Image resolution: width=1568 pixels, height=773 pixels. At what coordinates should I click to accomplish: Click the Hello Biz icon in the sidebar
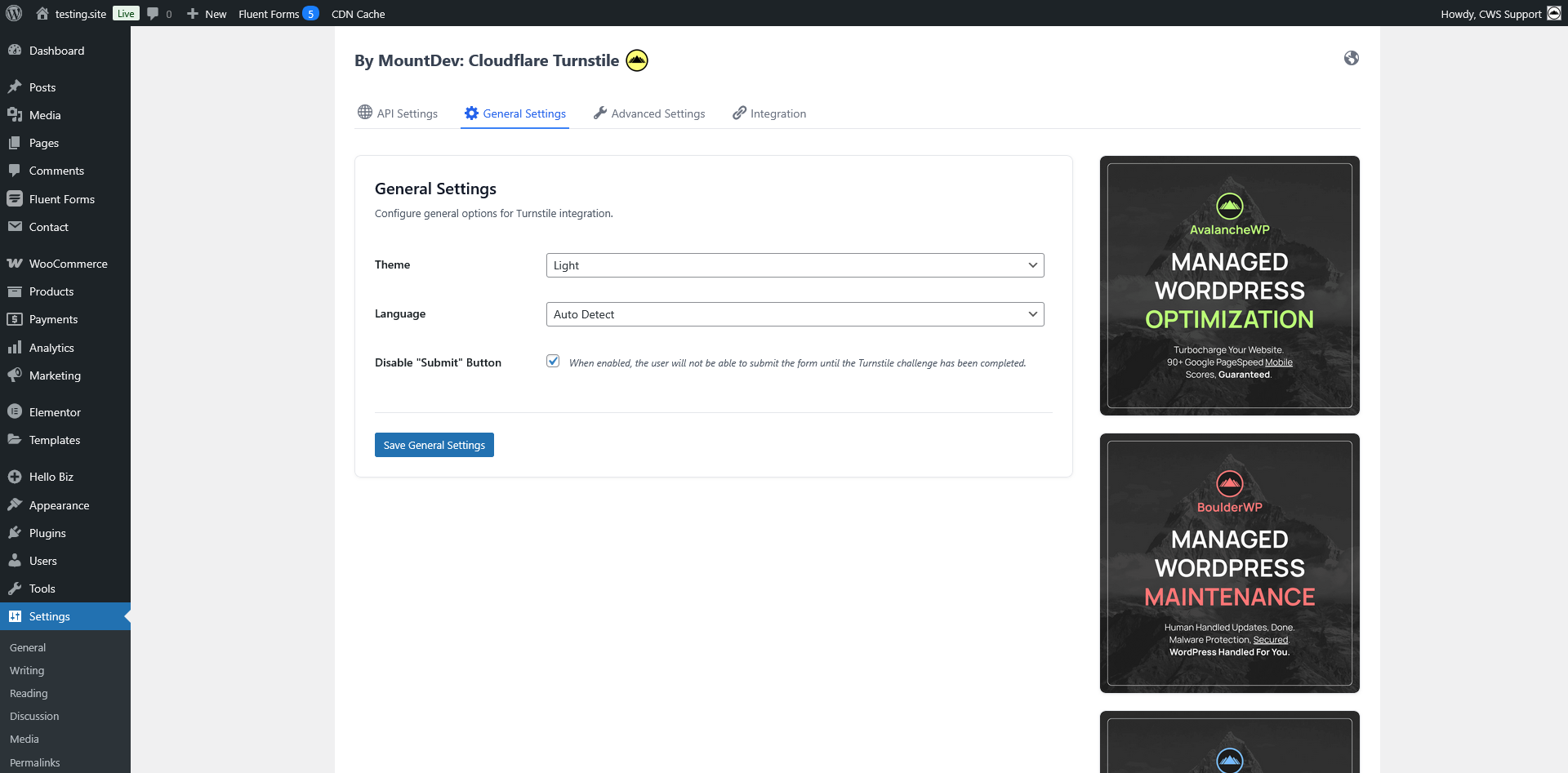[x=15, y=476]
